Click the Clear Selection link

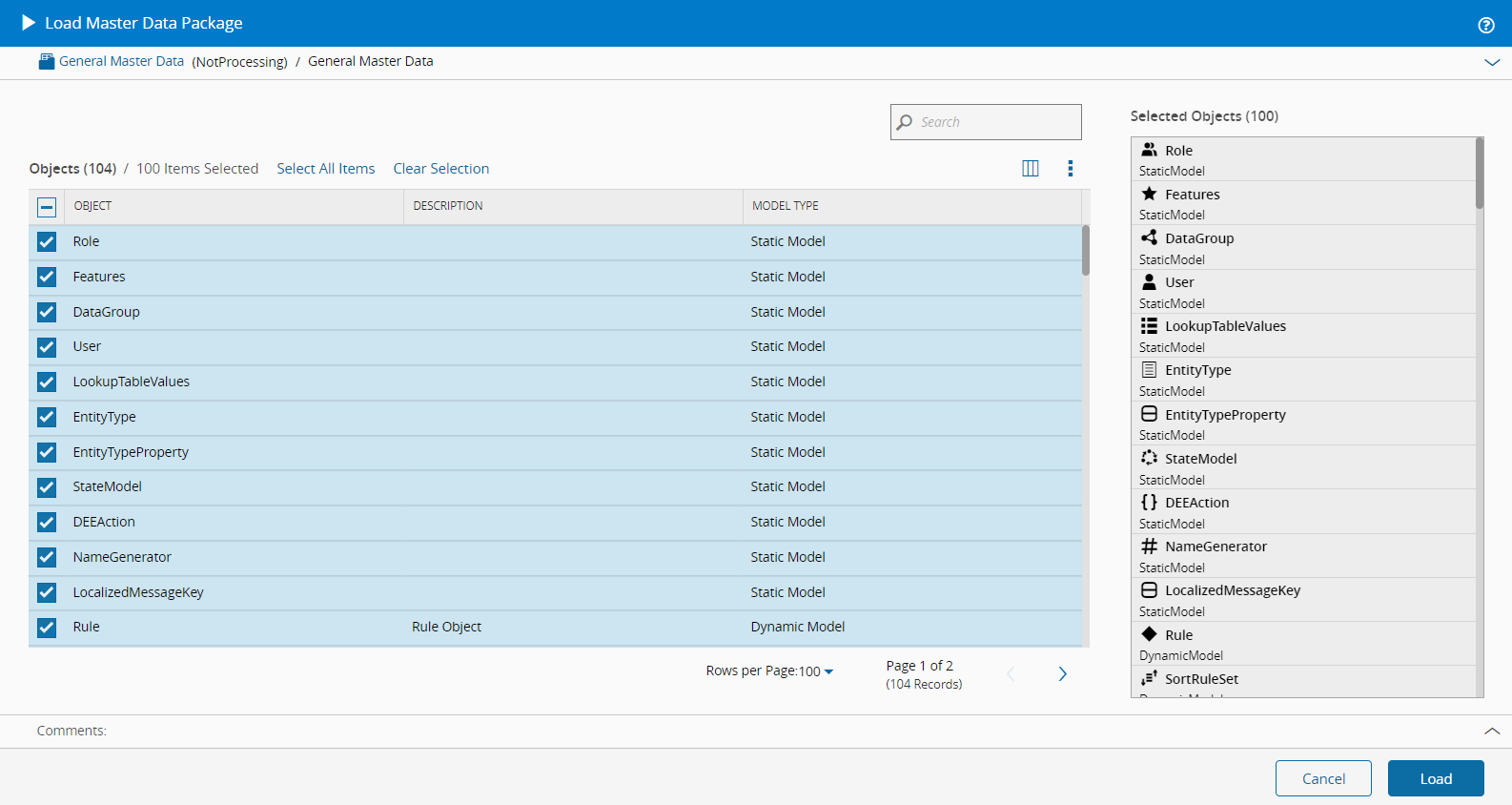(440, 169)
